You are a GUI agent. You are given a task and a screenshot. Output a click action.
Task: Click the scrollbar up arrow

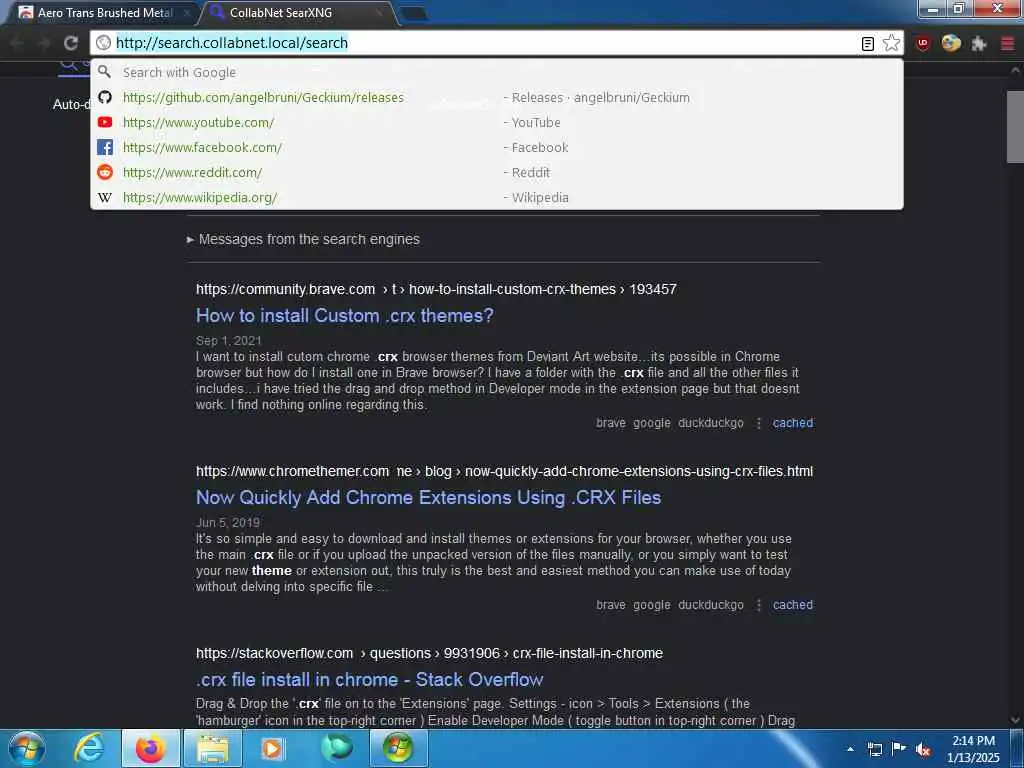(x=1016, y=71)
